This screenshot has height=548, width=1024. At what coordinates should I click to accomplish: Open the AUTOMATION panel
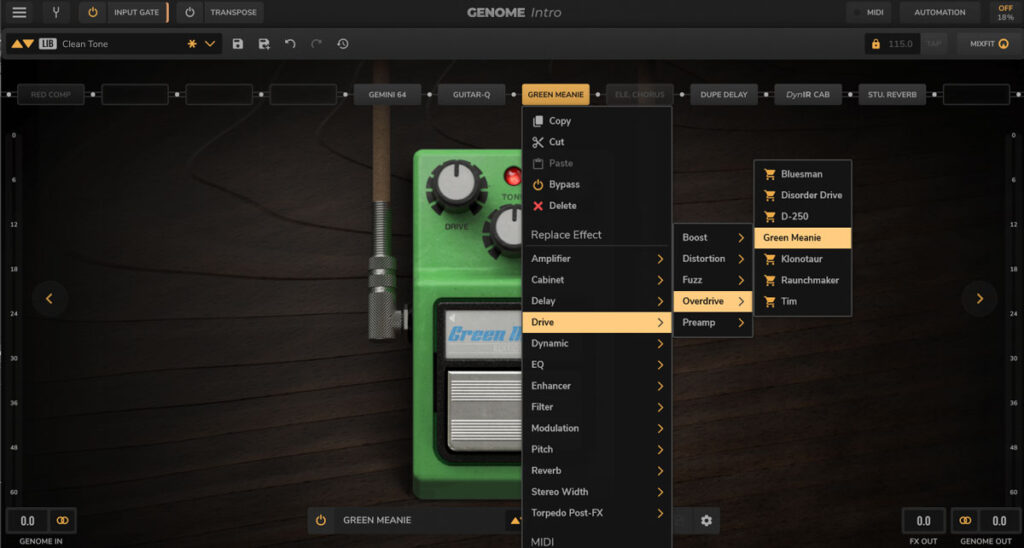pos(939,12)
